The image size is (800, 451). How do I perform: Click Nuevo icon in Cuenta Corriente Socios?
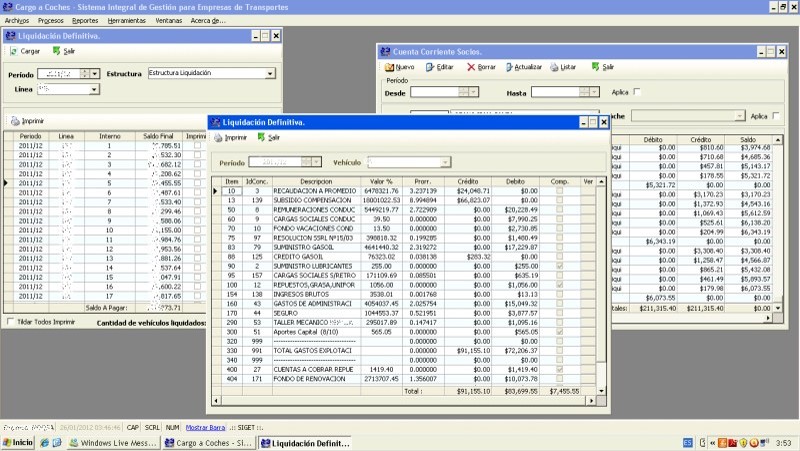click(388, 67)
